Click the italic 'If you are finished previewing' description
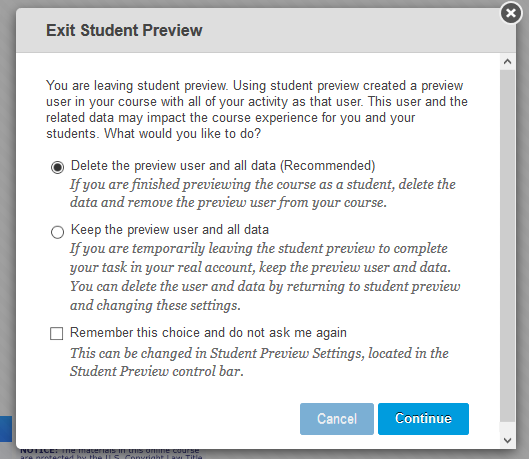Screen dimensions: 529x459 coord(262,193)
